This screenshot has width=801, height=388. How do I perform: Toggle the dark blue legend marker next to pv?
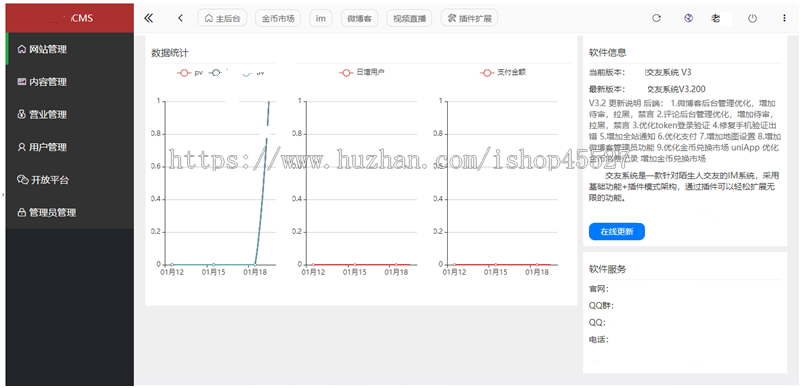[216, 73]
